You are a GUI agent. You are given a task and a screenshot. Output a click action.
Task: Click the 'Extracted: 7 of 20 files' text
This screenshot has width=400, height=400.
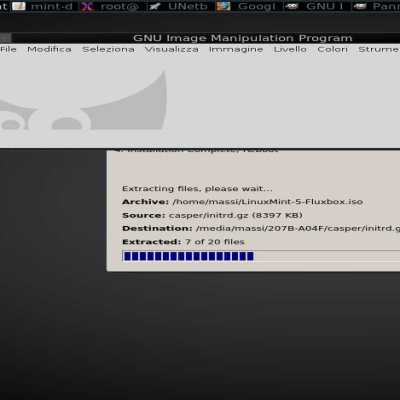[183, 242]
